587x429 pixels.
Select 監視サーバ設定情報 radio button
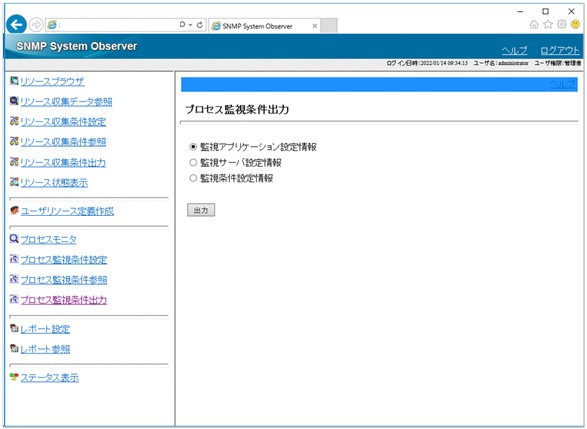click(x=193, y=163)
